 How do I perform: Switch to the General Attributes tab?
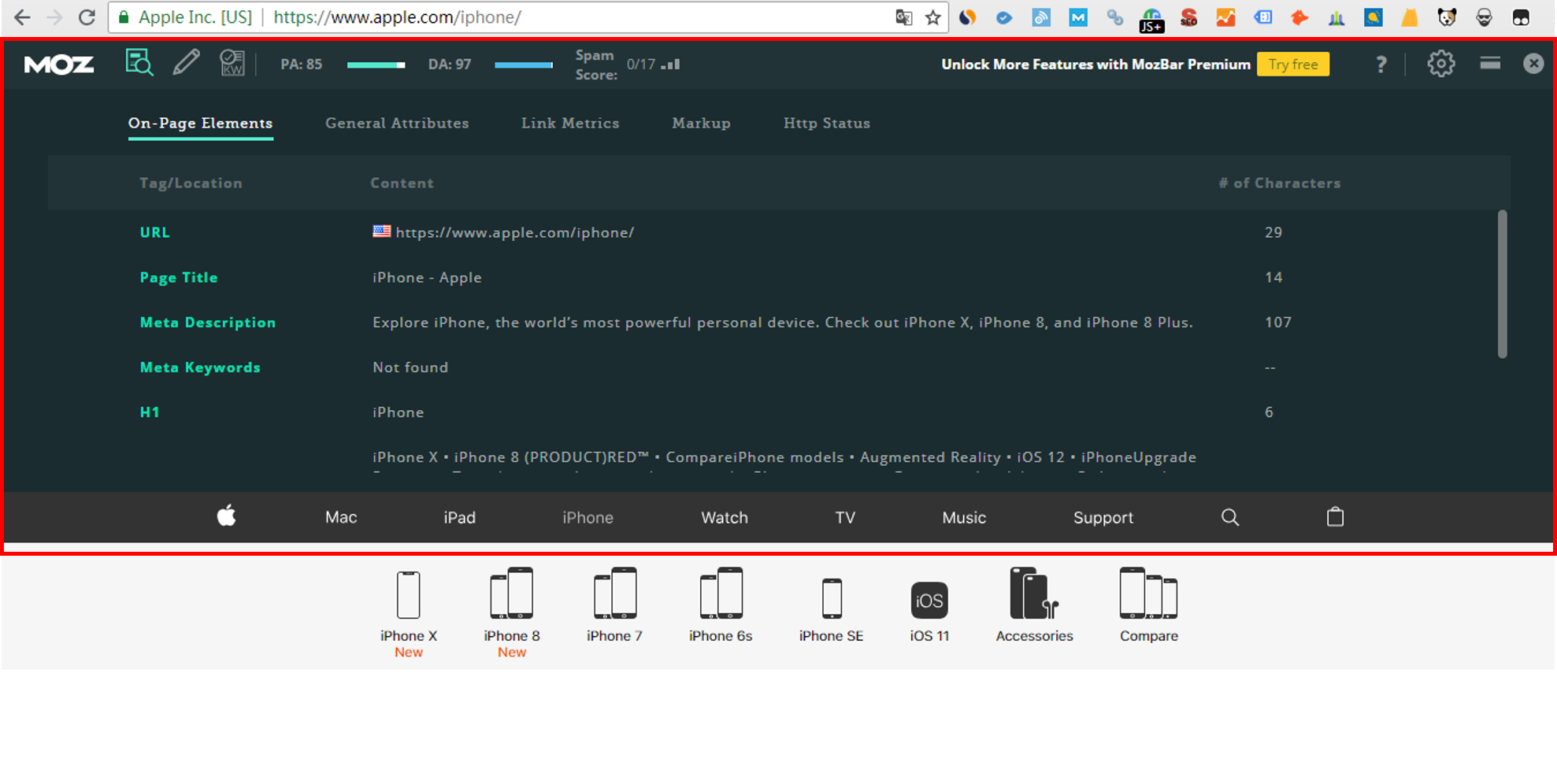[397, 123]
